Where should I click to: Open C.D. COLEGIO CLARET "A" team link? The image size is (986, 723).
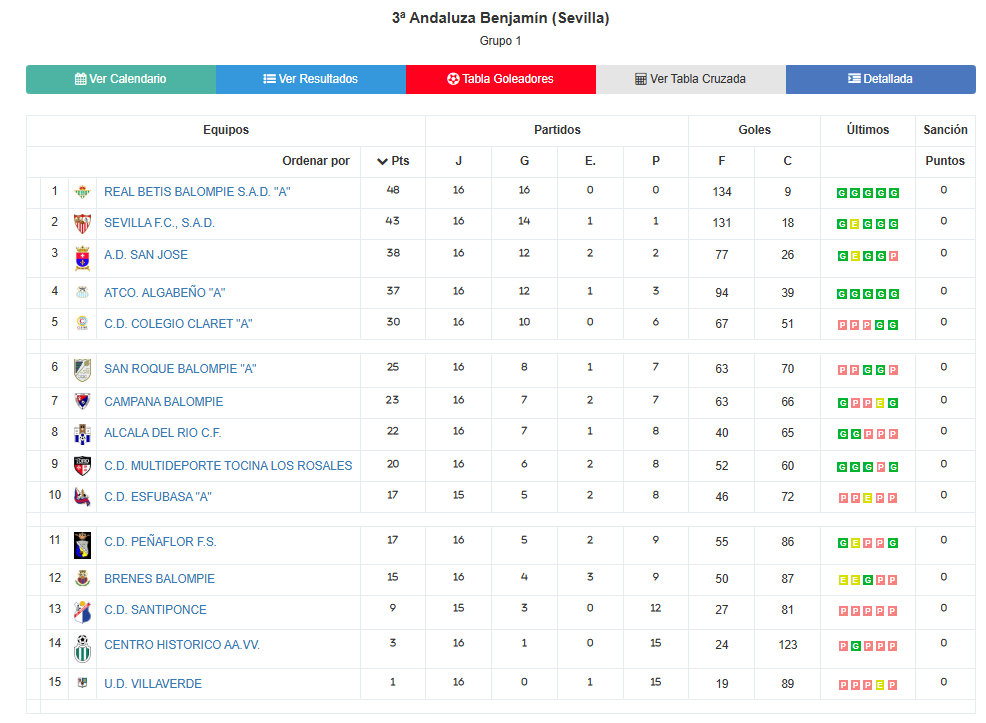pyautogui.click(x=178, y=324)
